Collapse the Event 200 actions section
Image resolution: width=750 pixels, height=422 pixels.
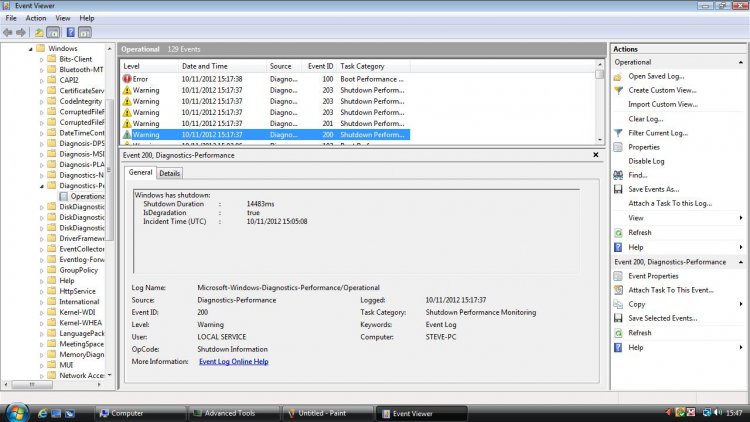coord(740,262)
